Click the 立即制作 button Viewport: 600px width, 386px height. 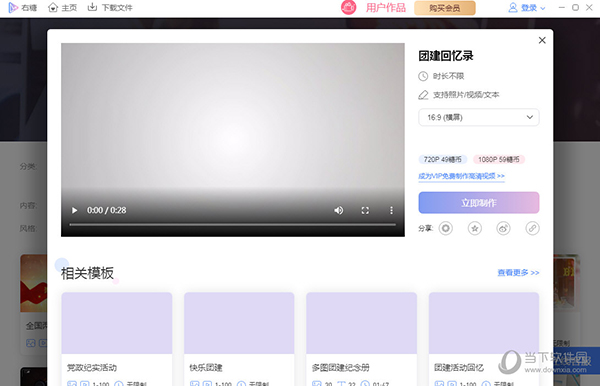[479, 203]
